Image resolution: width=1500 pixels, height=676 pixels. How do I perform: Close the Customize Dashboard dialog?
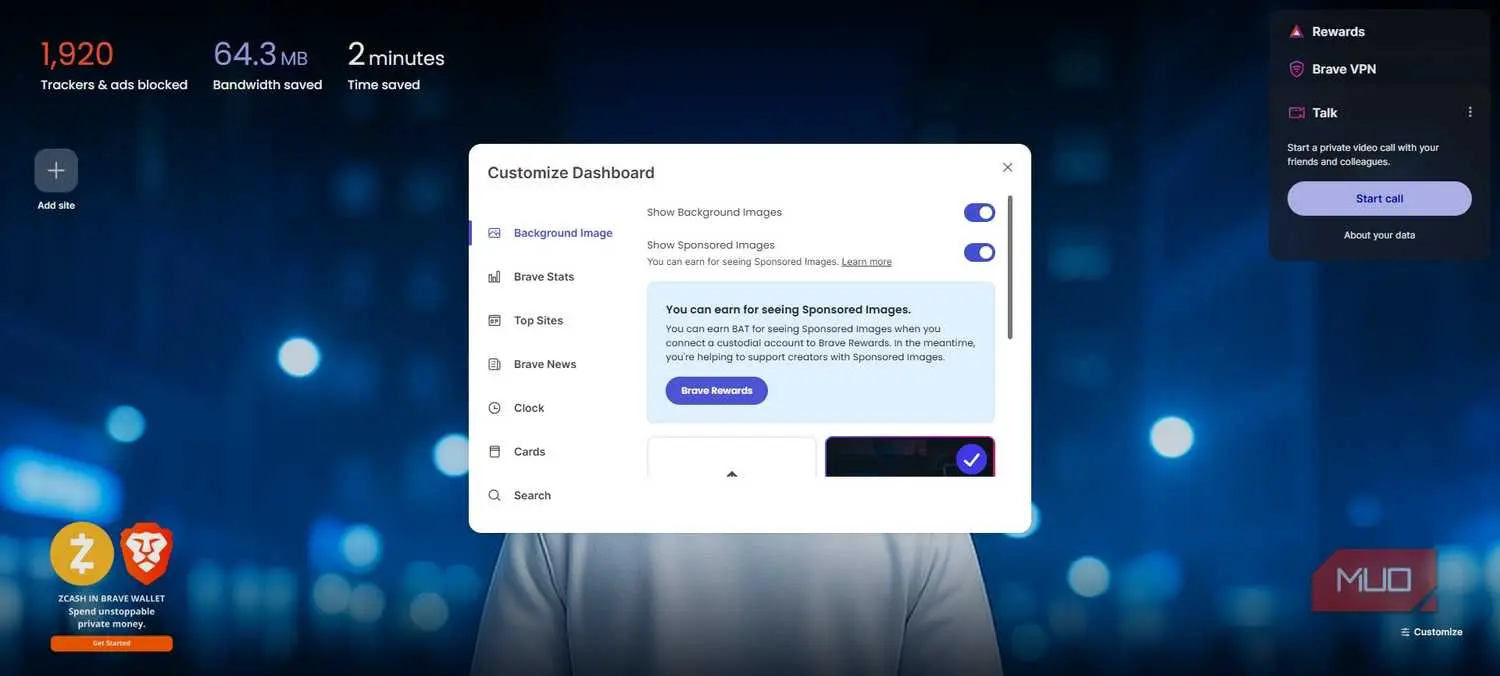coord(1007,168)
